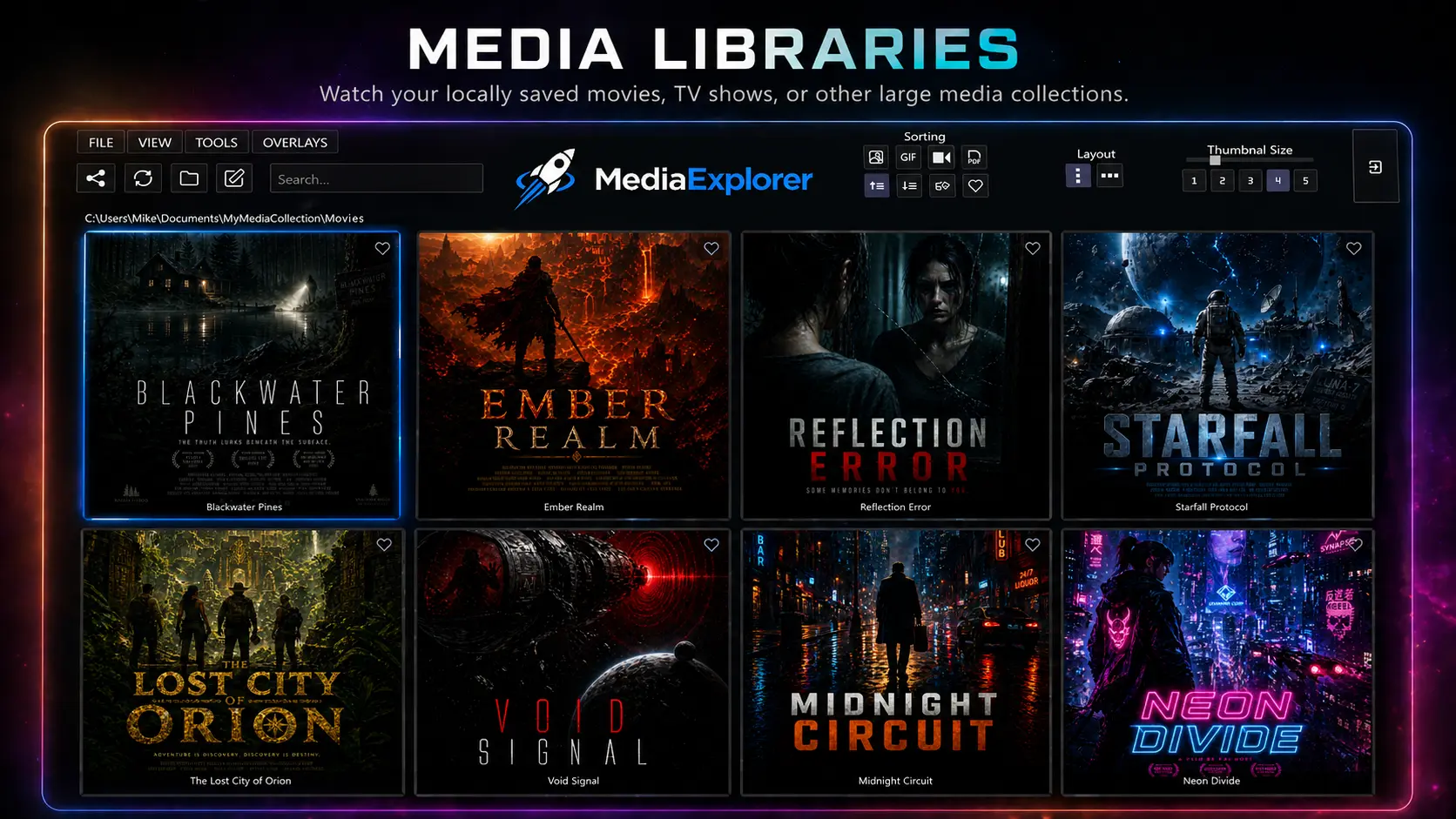Select the vertical dots layout
Viewport: 1456px width, 819px height.
pos(1078,176)
